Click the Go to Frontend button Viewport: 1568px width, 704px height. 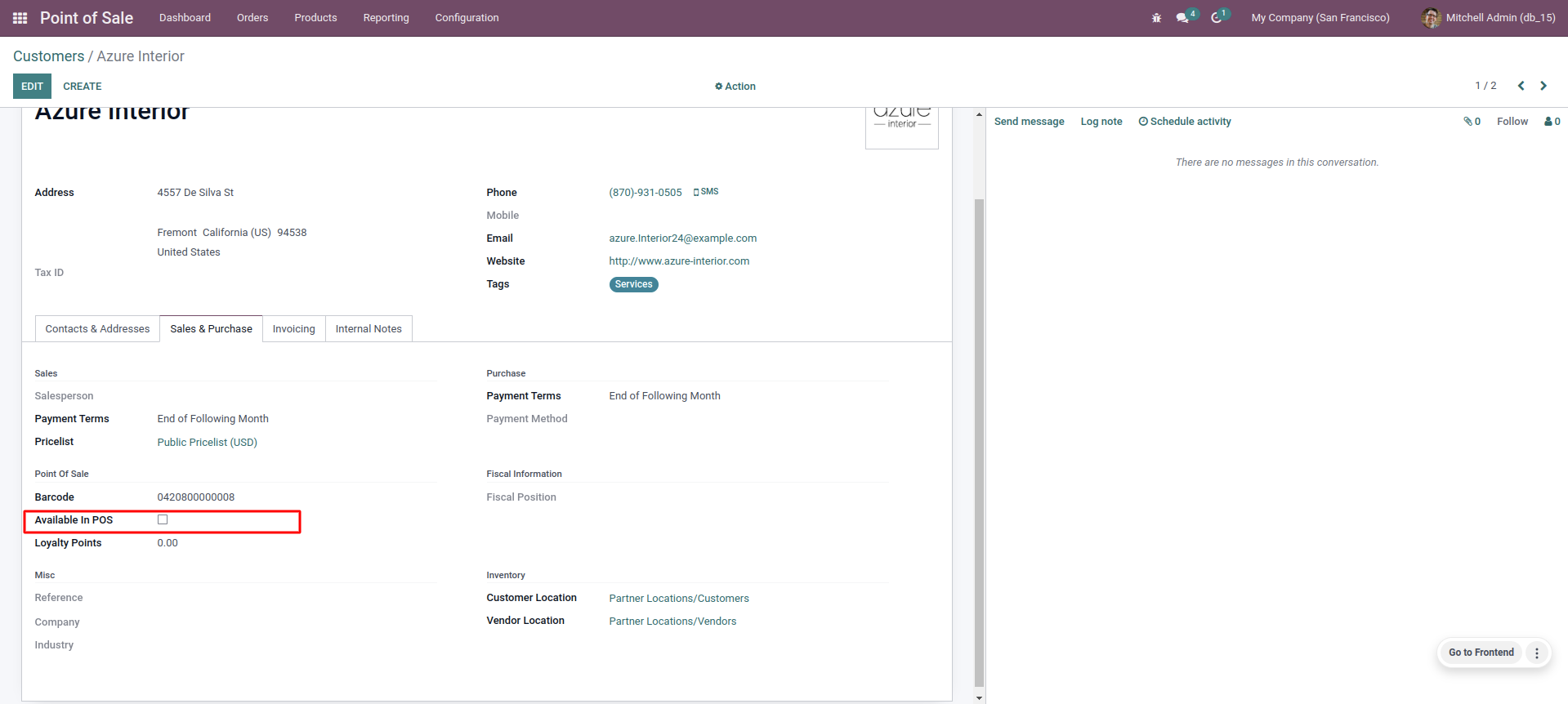pos(1481,653)
